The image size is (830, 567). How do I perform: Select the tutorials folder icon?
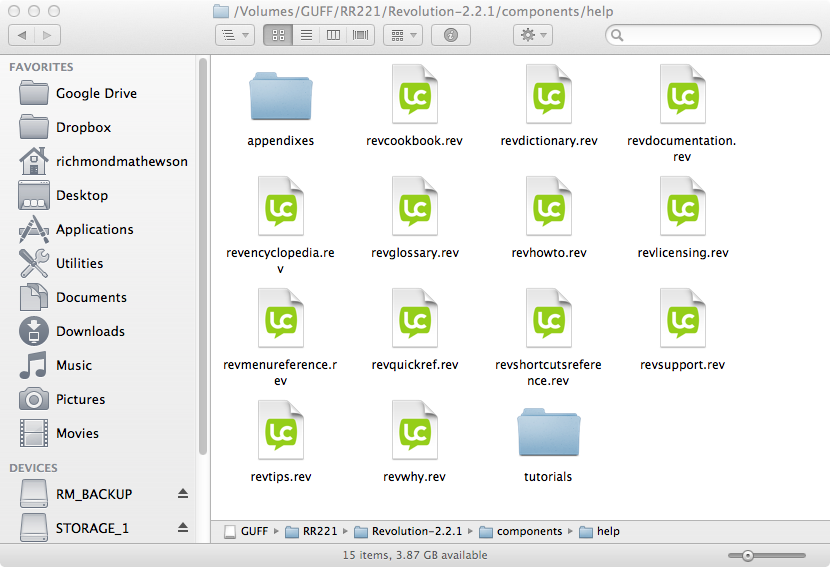pyautogui.click(x=548, y=432)
